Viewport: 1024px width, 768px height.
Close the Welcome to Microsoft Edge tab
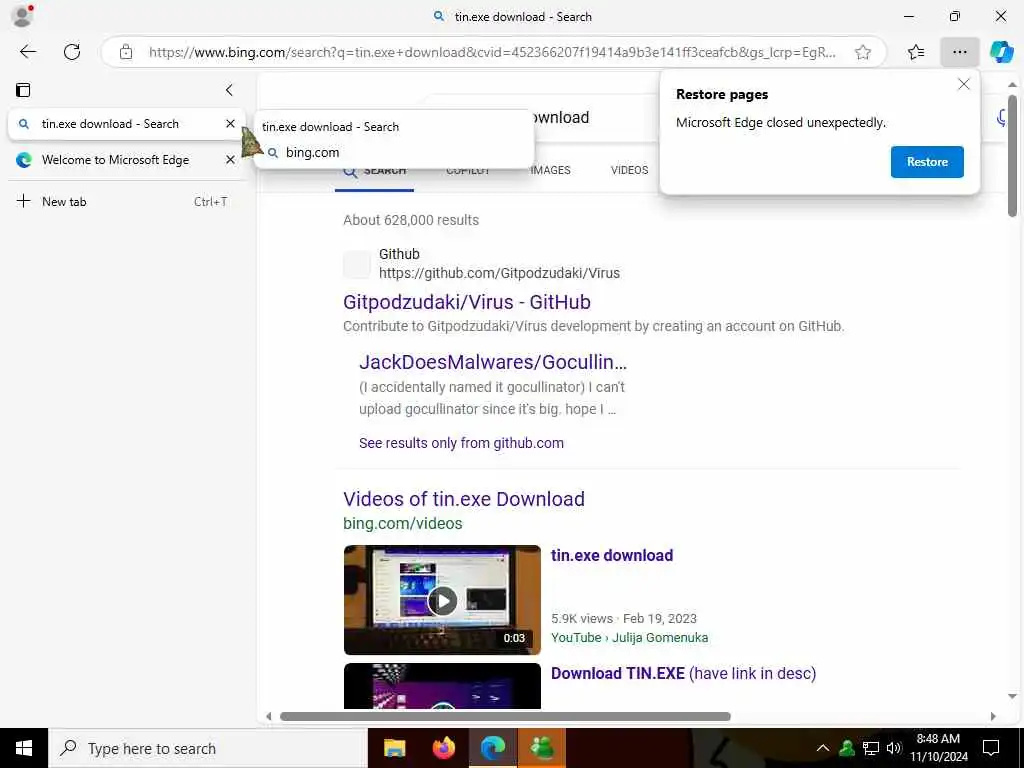tap(230, 159)
